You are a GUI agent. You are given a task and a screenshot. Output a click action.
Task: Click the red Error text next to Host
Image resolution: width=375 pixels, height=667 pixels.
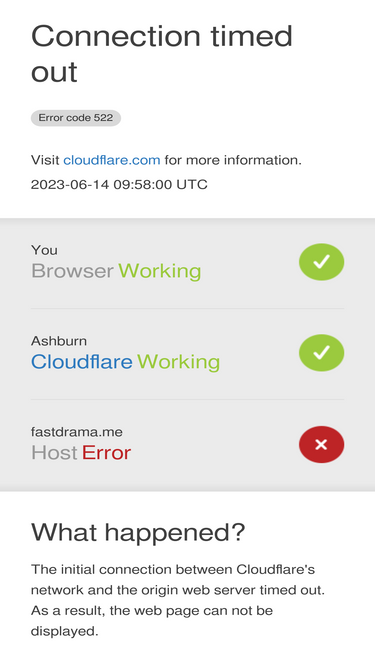(106, 453)
